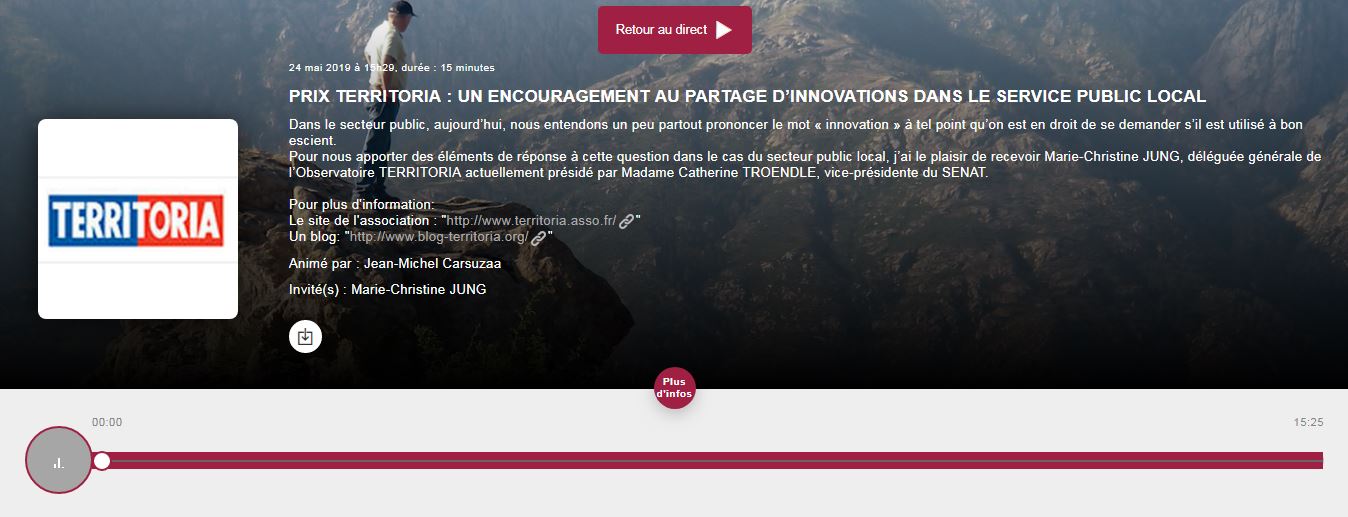
Task: Click the chain icon after blog-territoria.org
Action: [x=539, y=237]
